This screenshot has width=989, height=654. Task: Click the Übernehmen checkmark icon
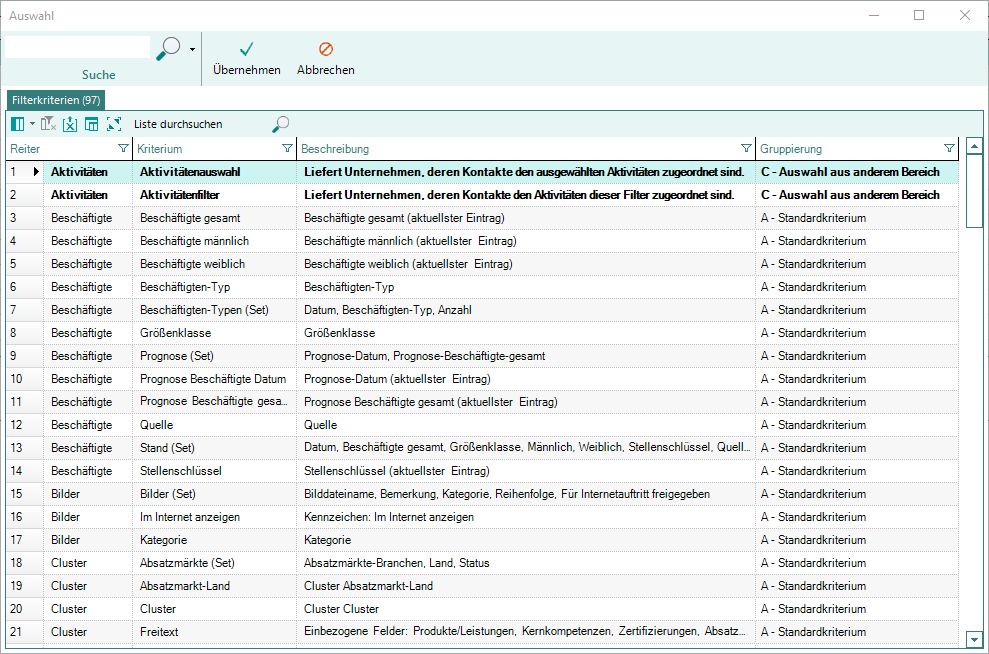coord(246,49)
